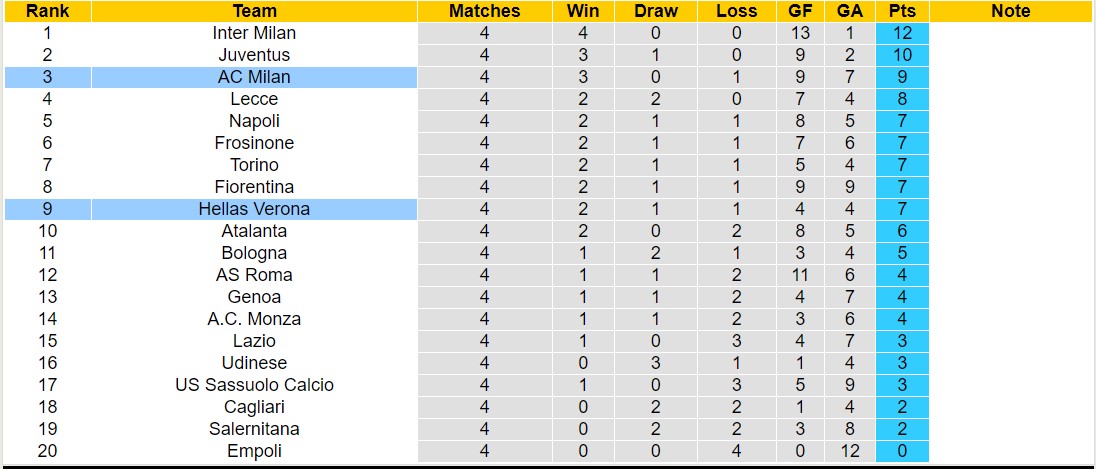Click the Atalanta team name
Viewport: 1096px width, 469px height.
point(254,231)
